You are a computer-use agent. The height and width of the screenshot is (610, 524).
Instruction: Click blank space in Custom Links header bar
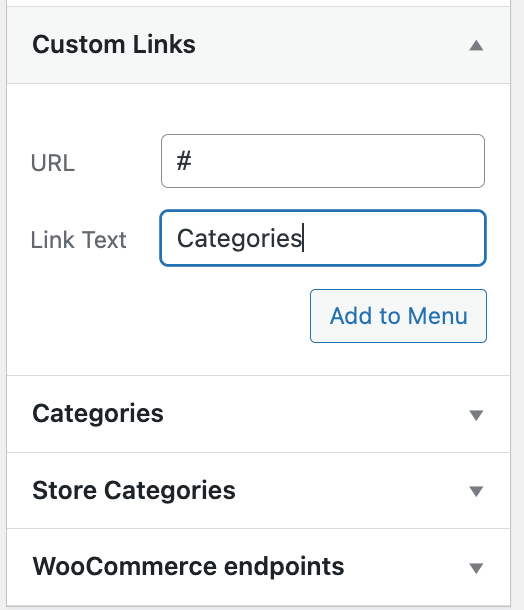click(x=331, y=45)
